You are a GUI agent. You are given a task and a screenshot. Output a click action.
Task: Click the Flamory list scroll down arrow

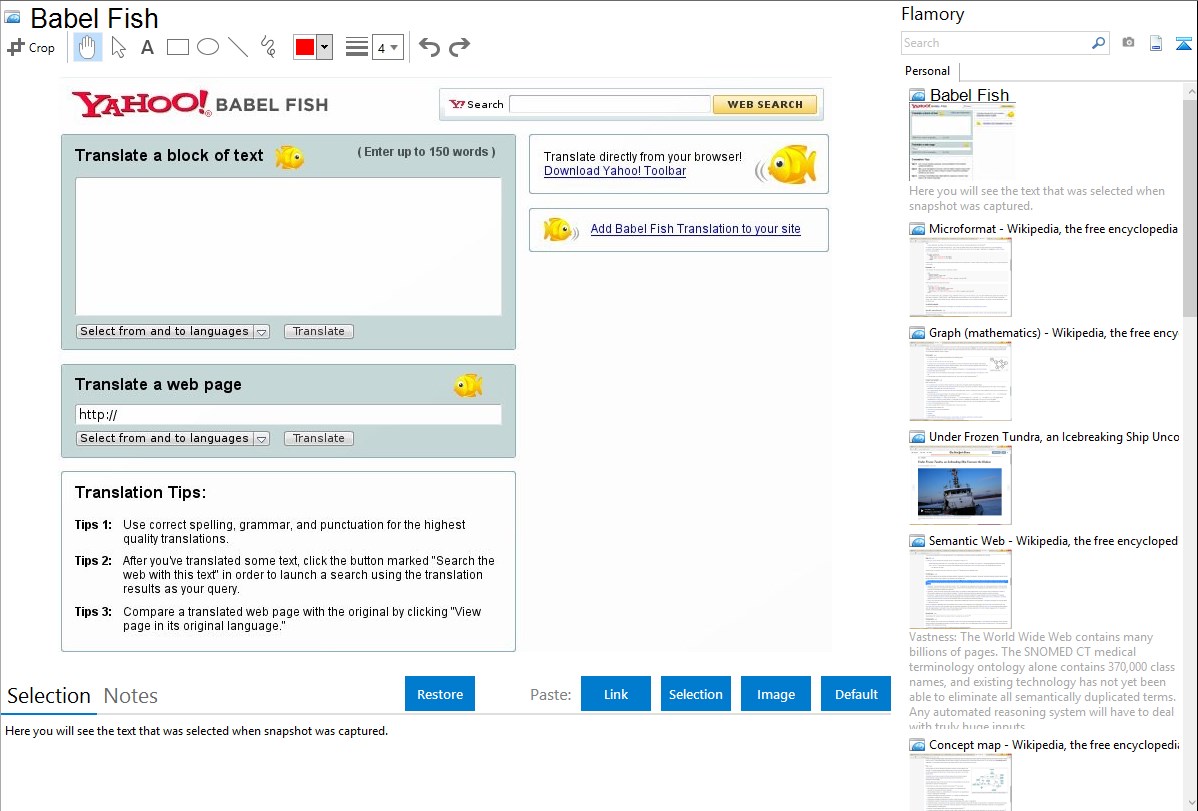click(1190, 803)
